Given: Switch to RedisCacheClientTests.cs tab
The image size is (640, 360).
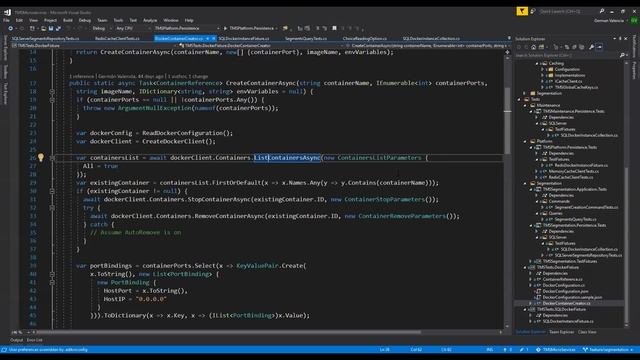Looking at the screenshot, I should (x=117, y=38).
